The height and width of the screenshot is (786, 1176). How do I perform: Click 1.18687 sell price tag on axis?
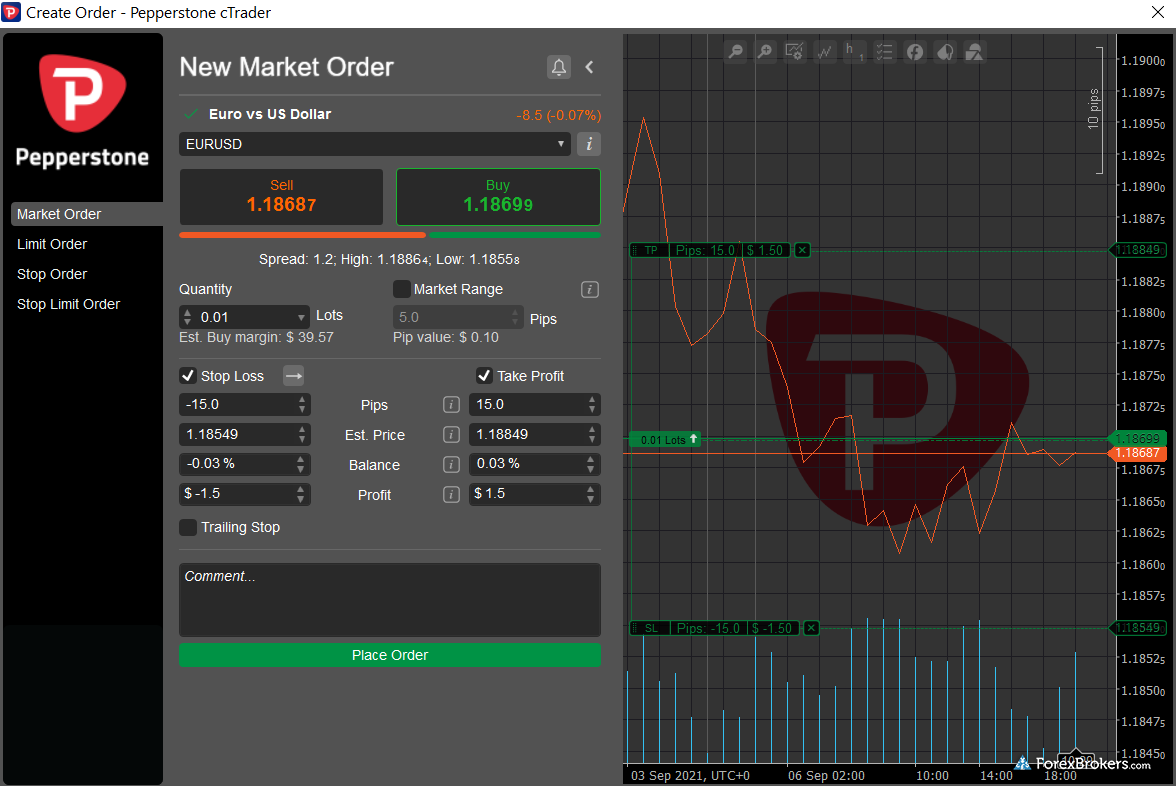[x=1137, y=453]
